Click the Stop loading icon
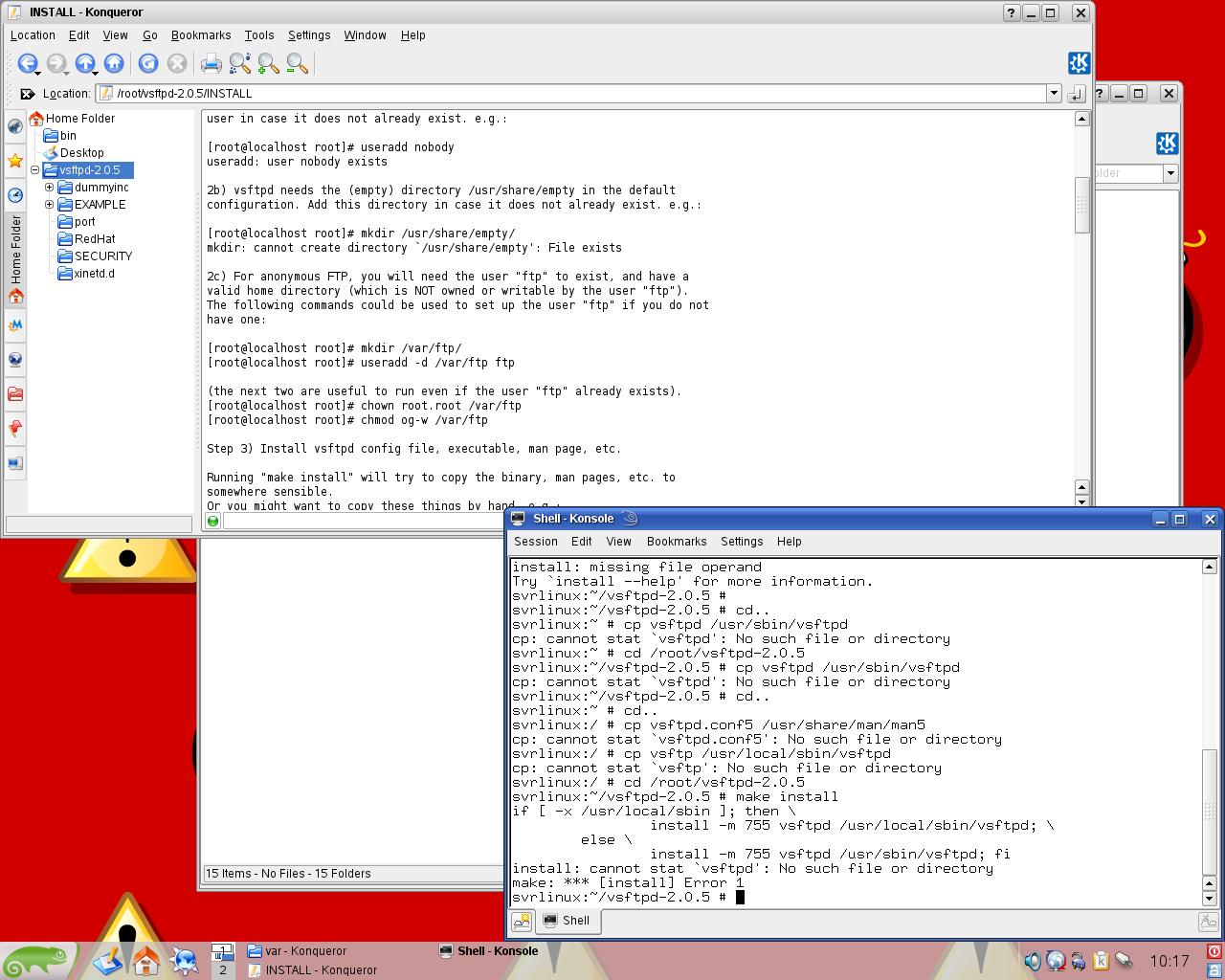The height and width of the screenshot is (980, 1225). coord(177,63)
